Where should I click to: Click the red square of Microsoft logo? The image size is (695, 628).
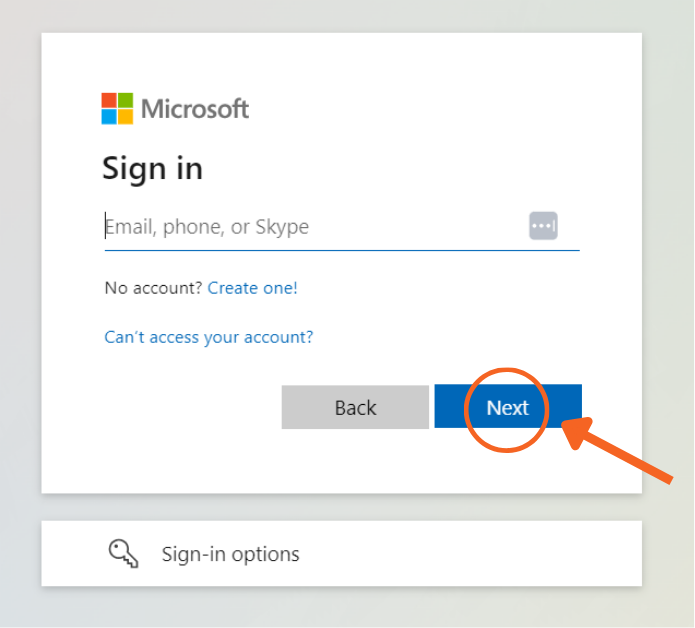pos(109,100)
